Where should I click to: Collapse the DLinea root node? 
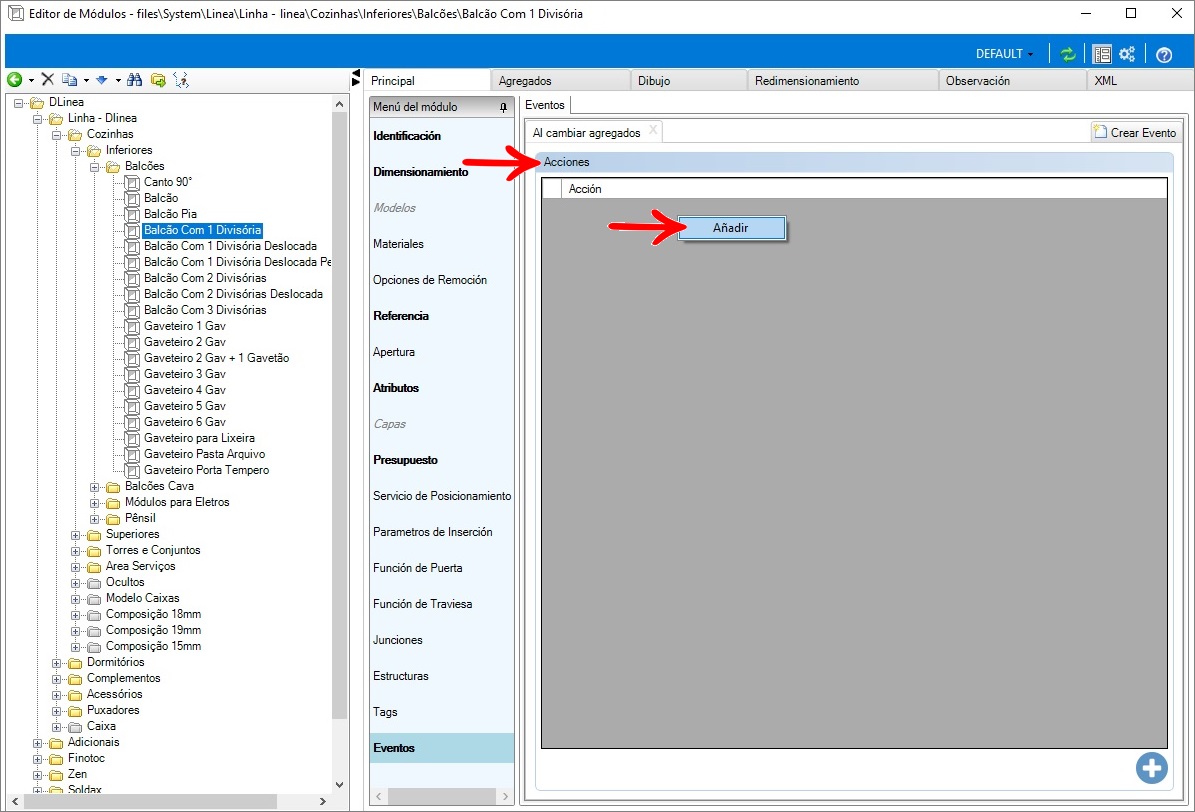[18, 103]
